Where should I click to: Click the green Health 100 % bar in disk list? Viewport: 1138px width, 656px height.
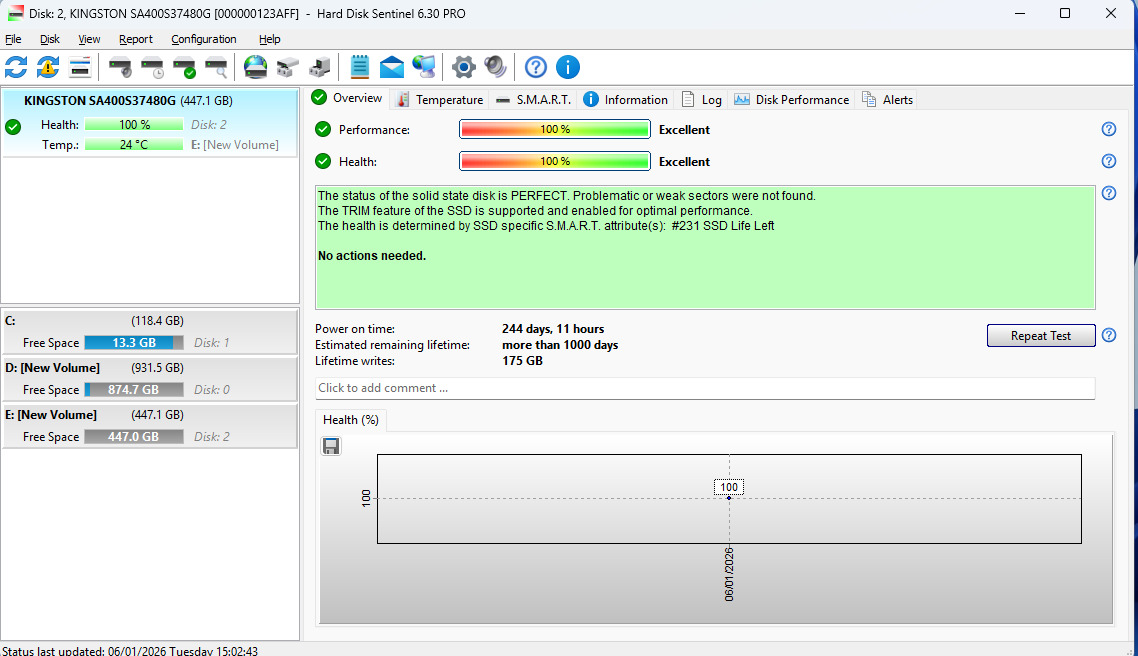[134, 125]
